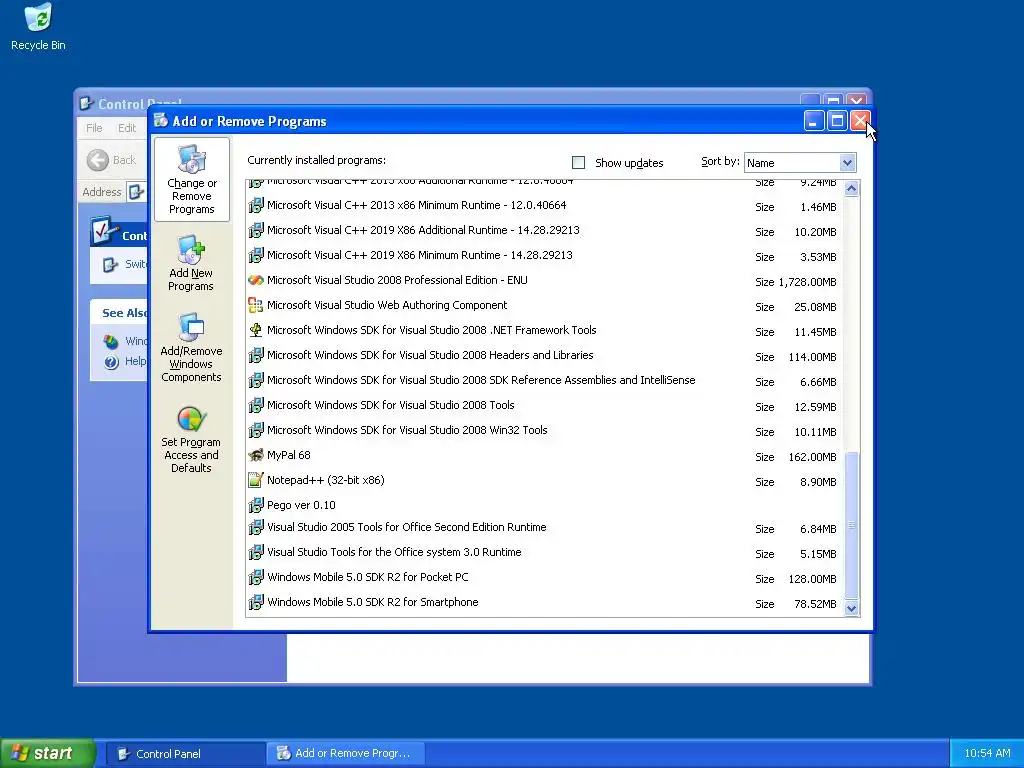The width and height of the screenshot is (1024, 768).
Task: Open the File menu in Control Panel
Action: (94, 128)
